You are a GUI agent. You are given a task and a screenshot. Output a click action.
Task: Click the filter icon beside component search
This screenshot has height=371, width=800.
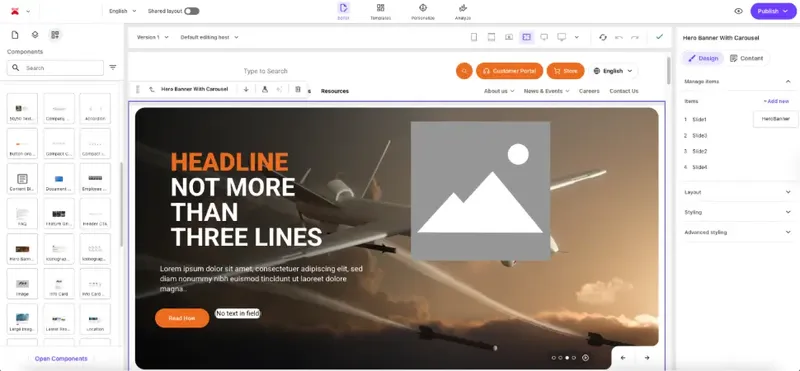coord(113,67)
